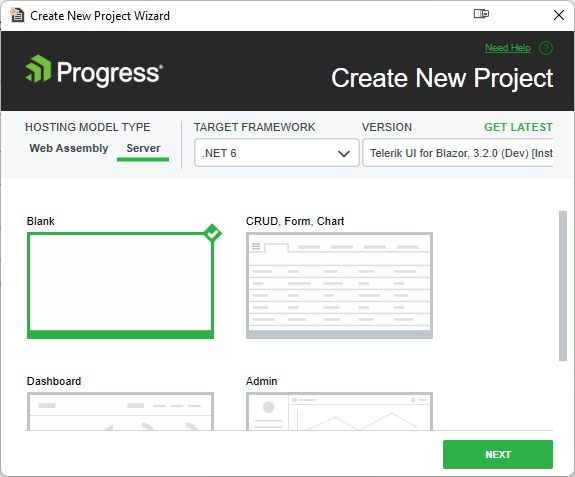Click the NEXT button
Screen dimensions: 575x477
[498, 455]
